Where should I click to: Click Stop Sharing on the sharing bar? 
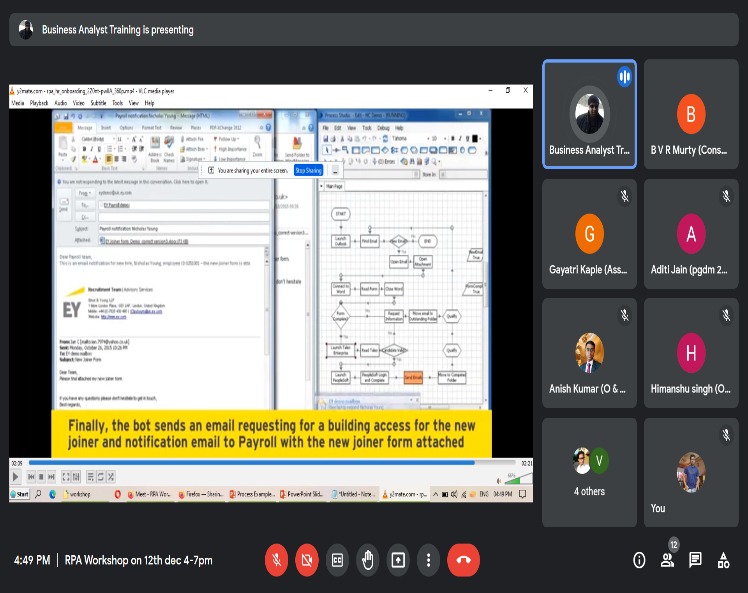click(308, 170)
